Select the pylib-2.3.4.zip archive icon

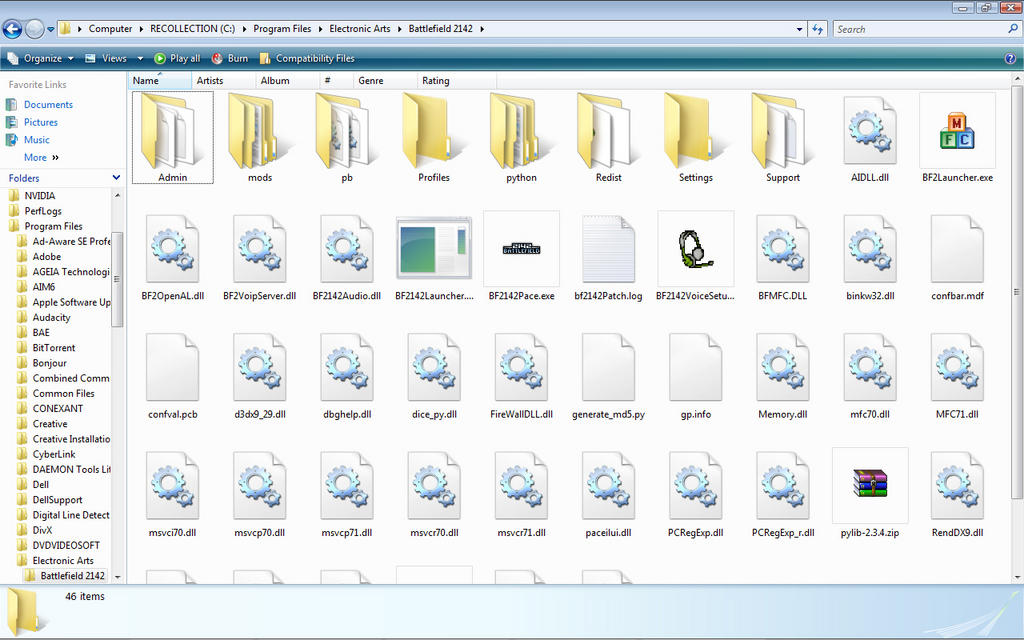870,485
